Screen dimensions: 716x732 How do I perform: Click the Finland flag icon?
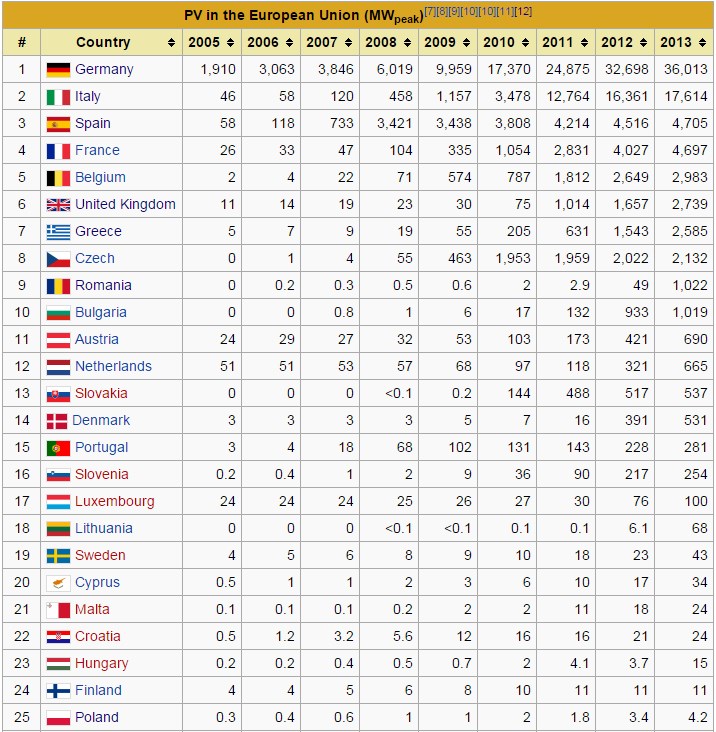58,691
